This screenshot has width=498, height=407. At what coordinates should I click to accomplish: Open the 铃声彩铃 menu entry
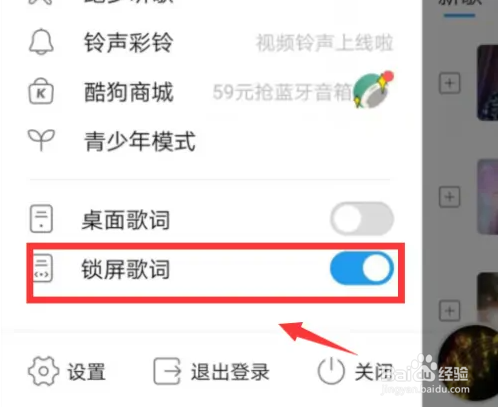pyautogui.click(x=129, y=43)
